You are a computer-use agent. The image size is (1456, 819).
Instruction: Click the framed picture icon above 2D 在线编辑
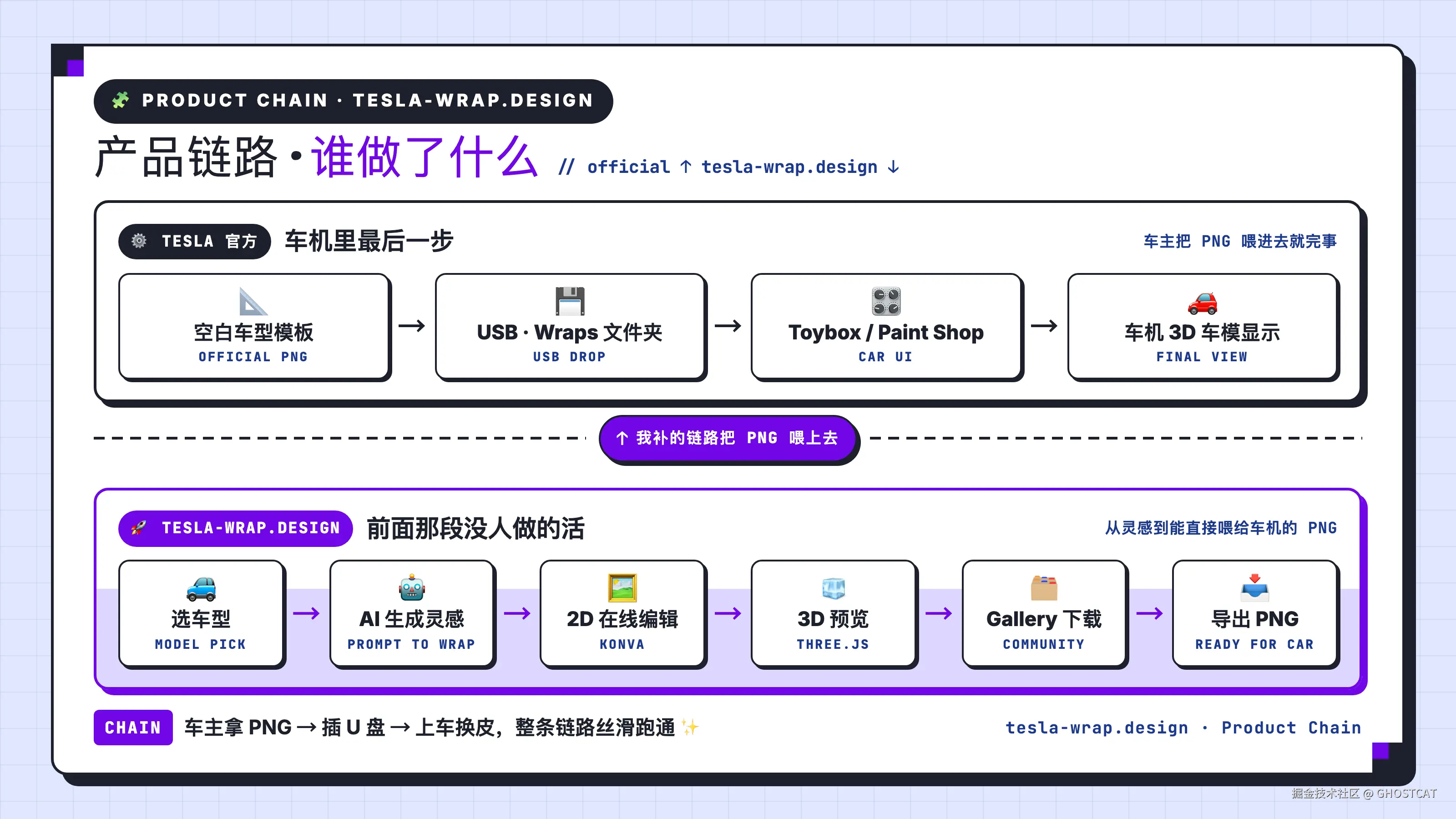622,588
